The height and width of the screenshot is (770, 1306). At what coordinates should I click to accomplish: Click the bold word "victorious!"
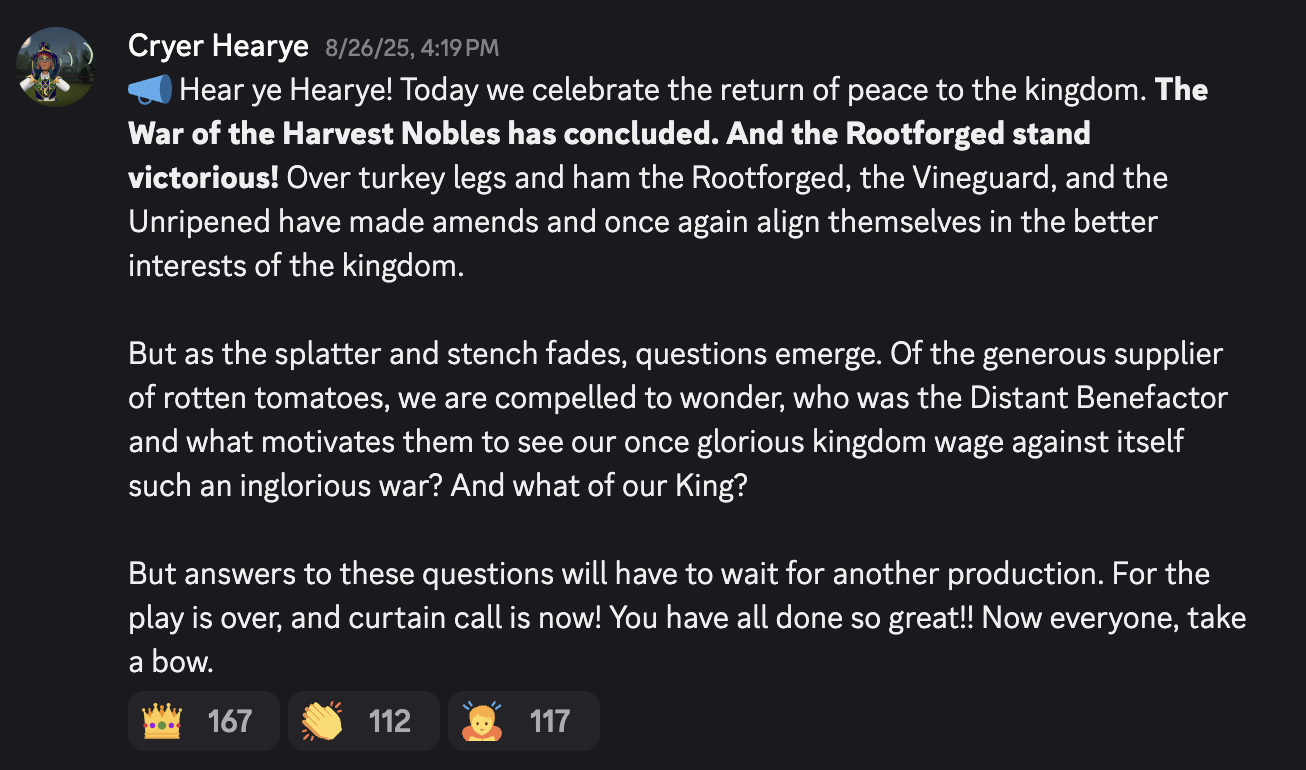(x=204, y=178)
